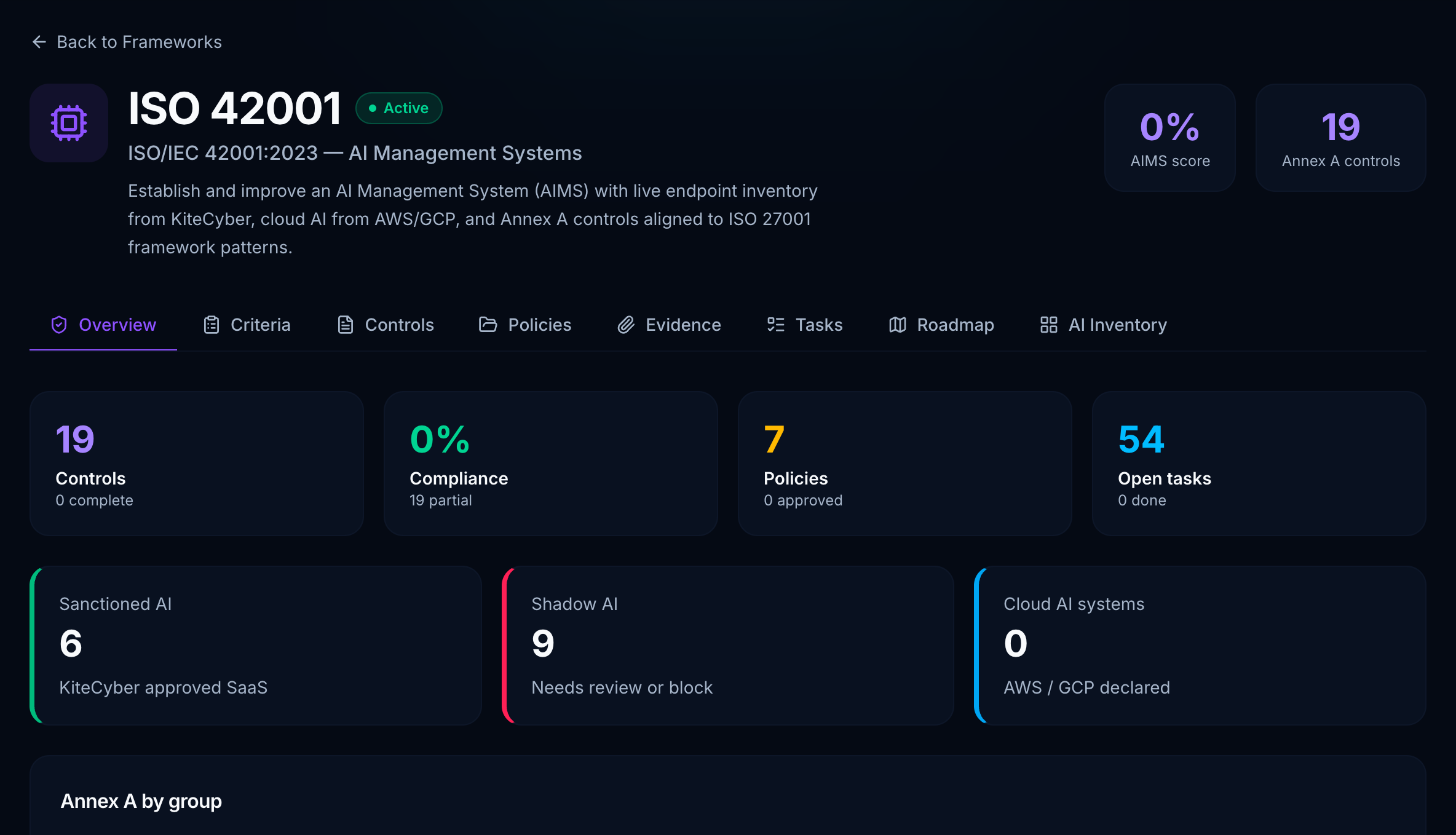The height and width of the screenshot is (835, 1456).
Task: Open the 54 Open tasks card
Action: (x=1259, y=464)
